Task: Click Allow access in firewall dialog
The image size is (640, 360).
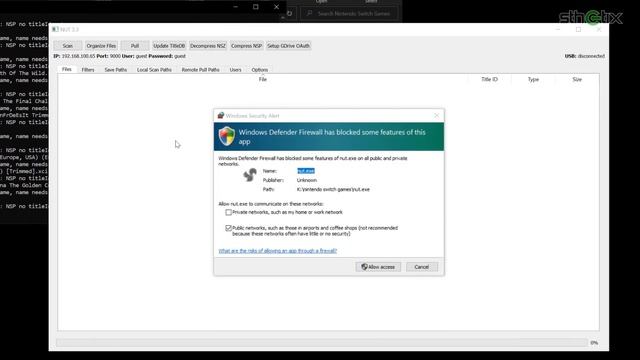Action: pyautogui.click(x=378, y=267)
